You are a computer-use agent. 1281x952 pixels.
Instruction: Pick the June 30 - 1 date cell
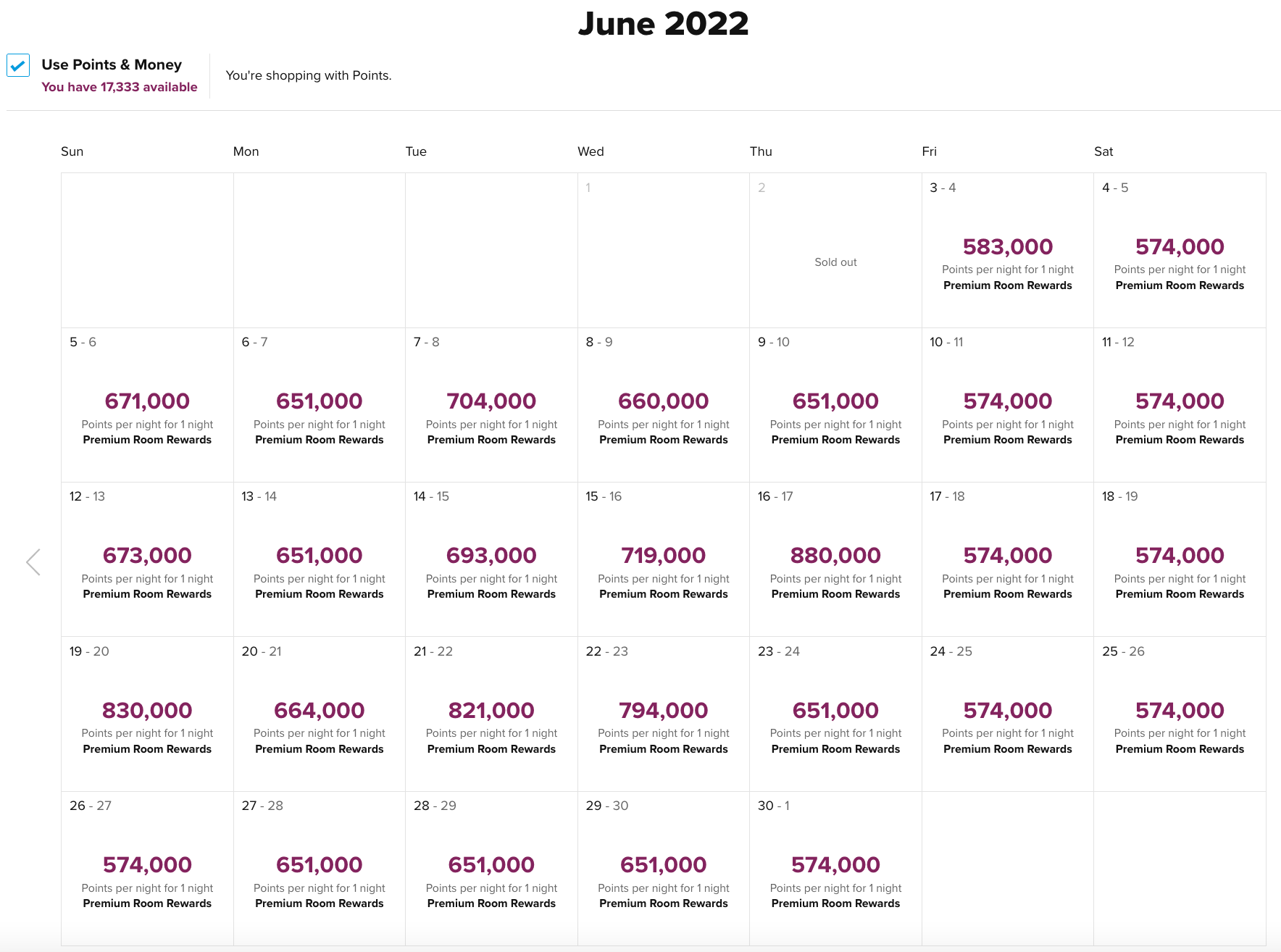click(x=835, y=868)
